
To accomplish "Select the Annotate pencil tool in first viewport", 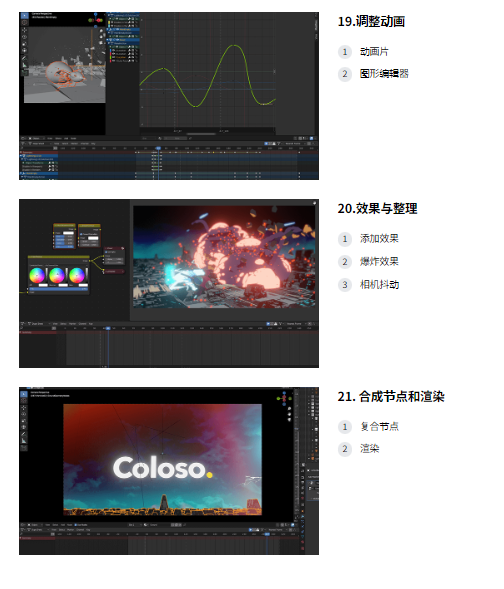I will pyautogui.click(x=24, y=58).
